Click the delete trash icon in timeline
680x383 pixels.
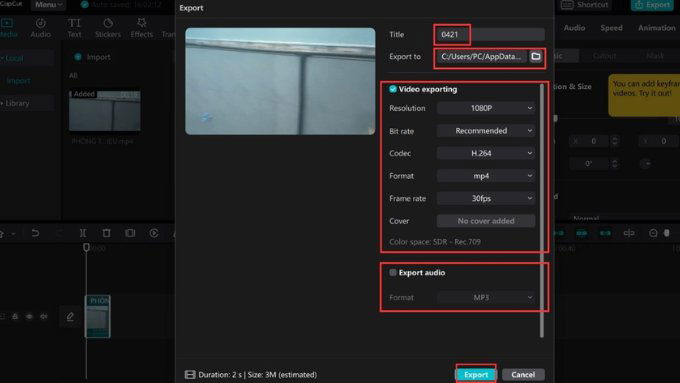106,233
